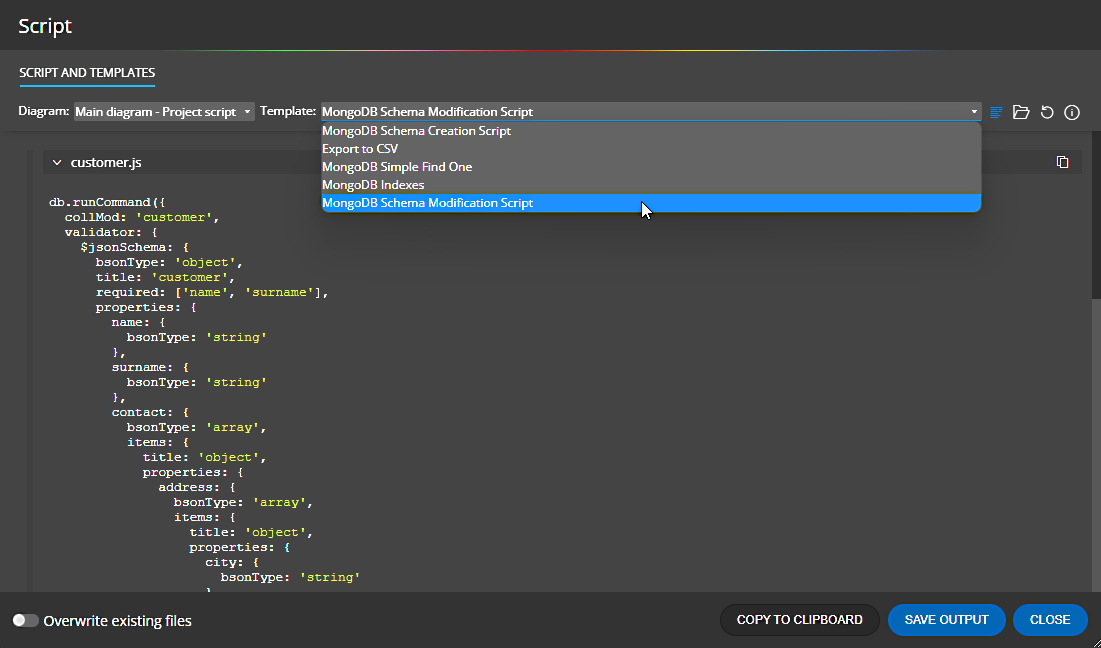Copy the customer.js script using its copy icon
Image resolution: width=1101 pixels, height=648 pixels.
point(1062,161)
